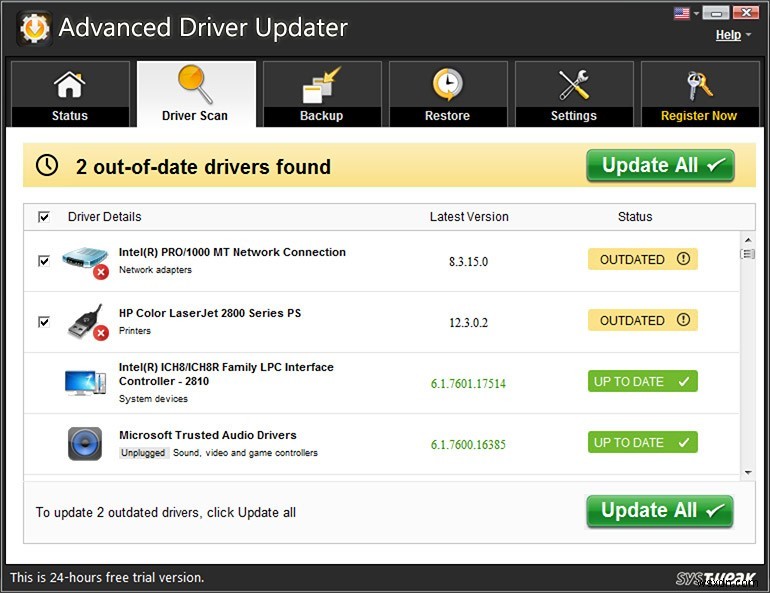The width and height of the screenshot is (770, 593).
Task: Expand the Help menu dropdown arrow
Action: coord(748,35)
